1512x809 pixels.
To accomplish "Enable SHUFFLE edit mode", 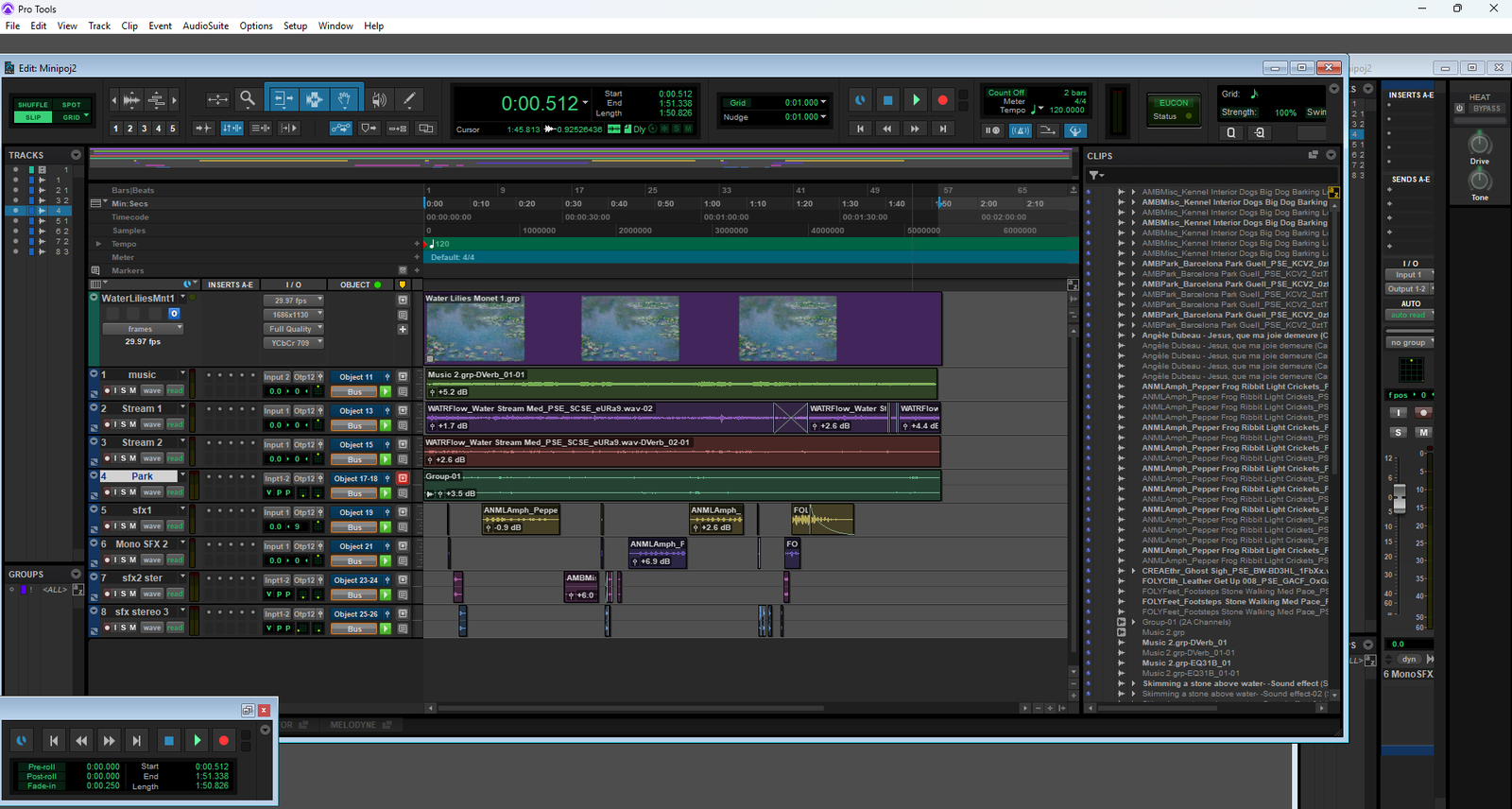I will (x=33, y=105).
